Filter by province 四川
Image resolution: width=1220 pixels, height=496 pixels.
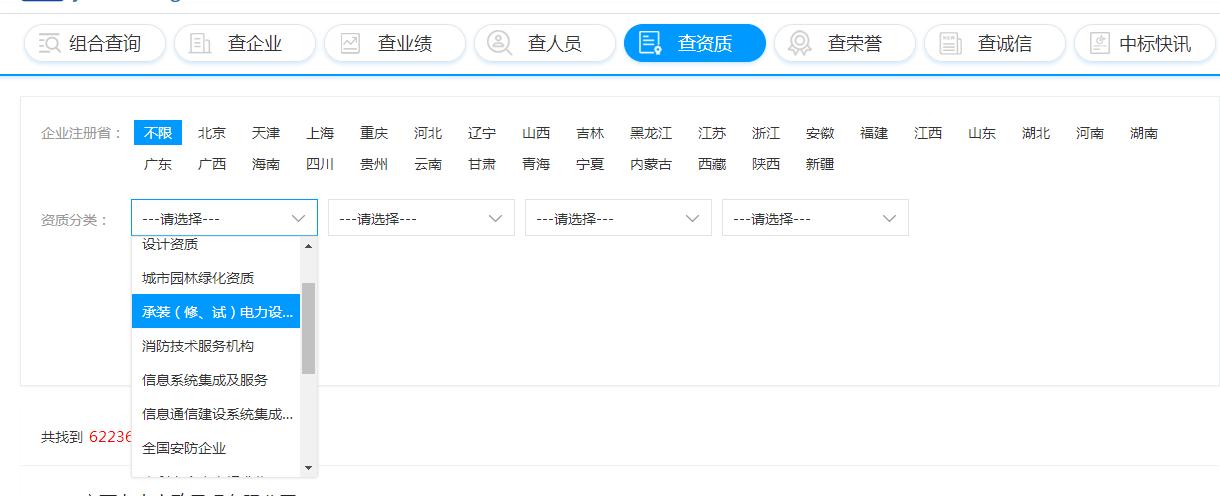pyautogui.click(x=320, y=164)
